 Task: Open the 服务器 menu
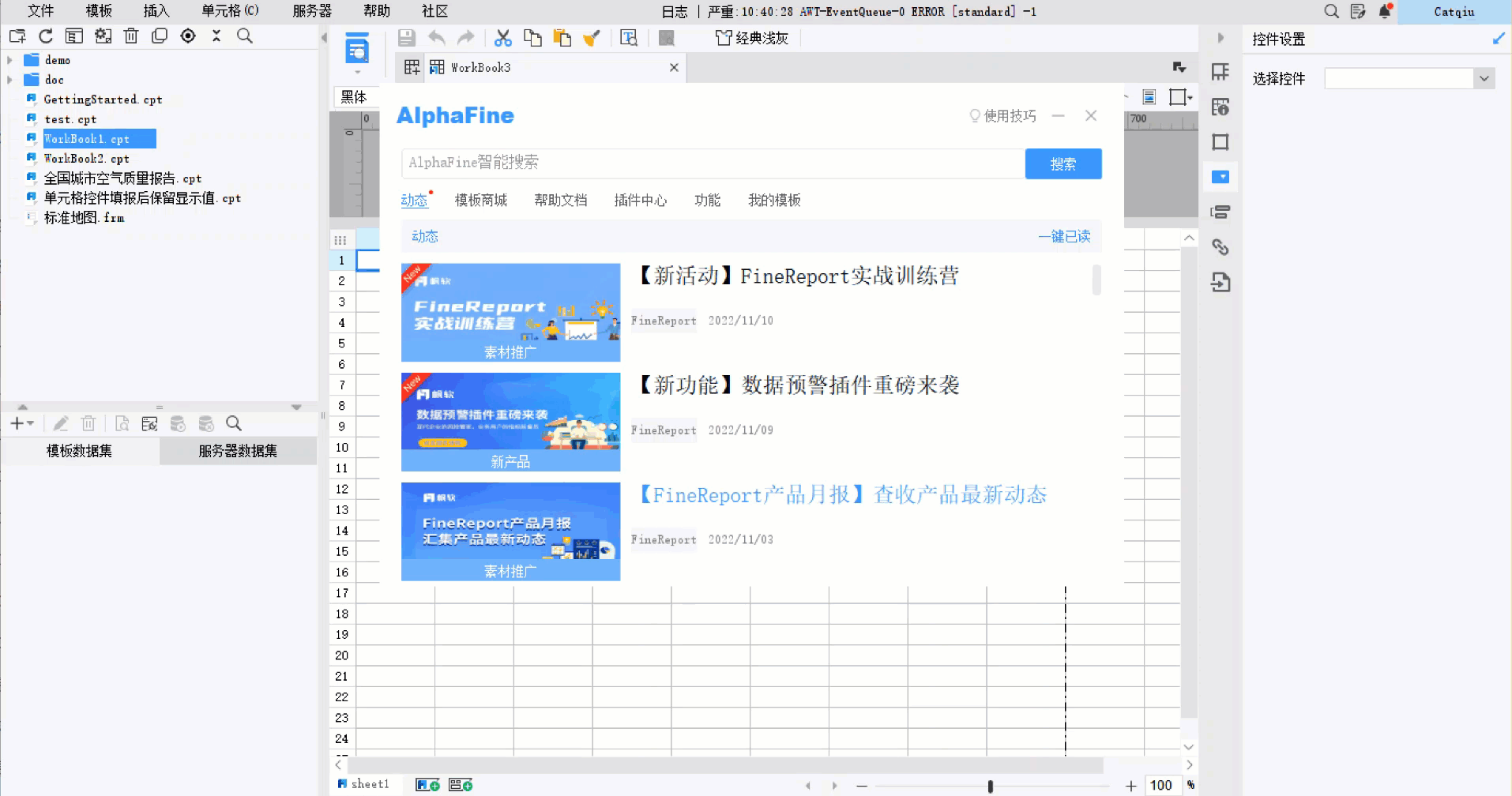coord(312,11)
